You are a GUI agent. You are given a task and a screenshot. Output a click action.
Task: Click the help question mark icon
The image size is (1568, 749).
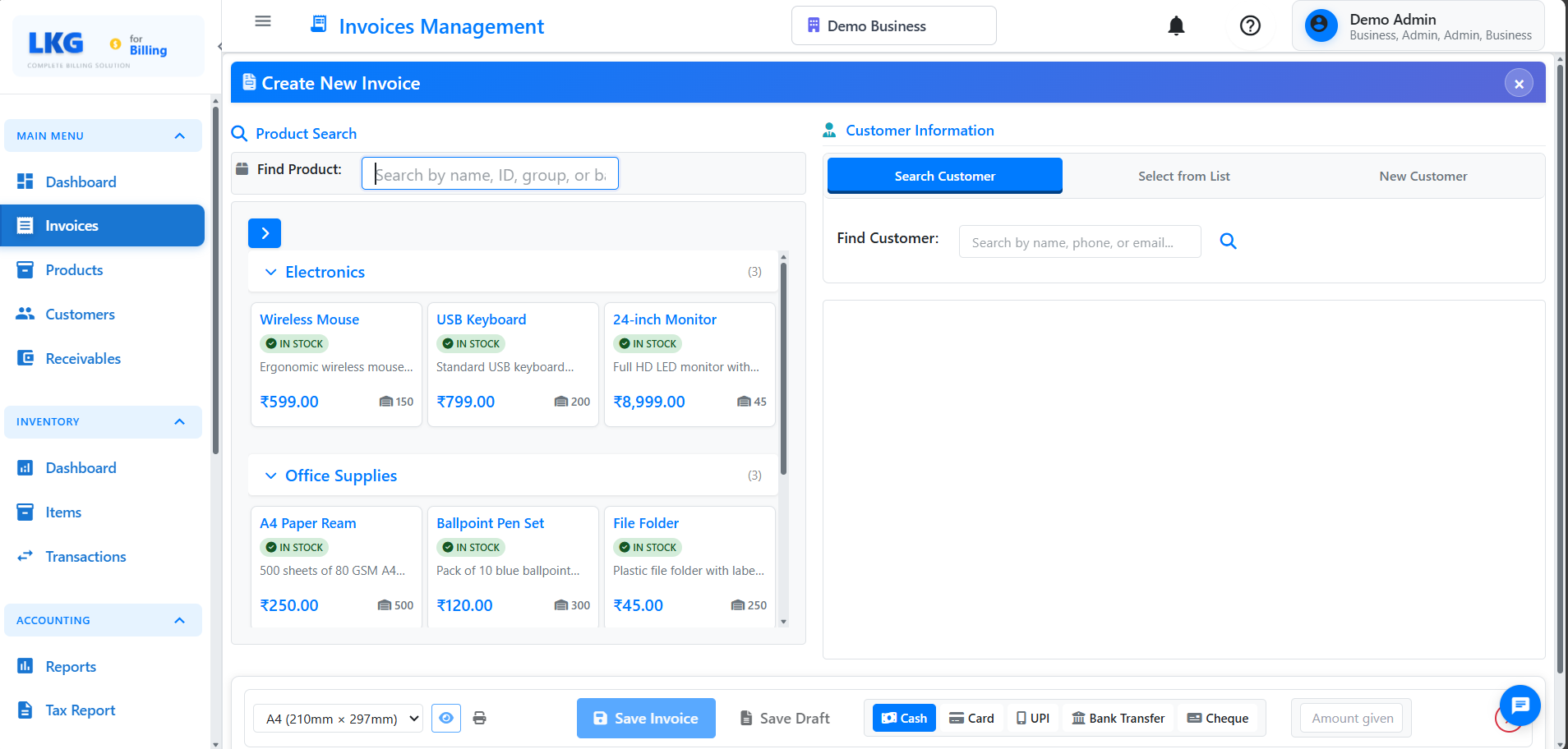(1250, 25)
